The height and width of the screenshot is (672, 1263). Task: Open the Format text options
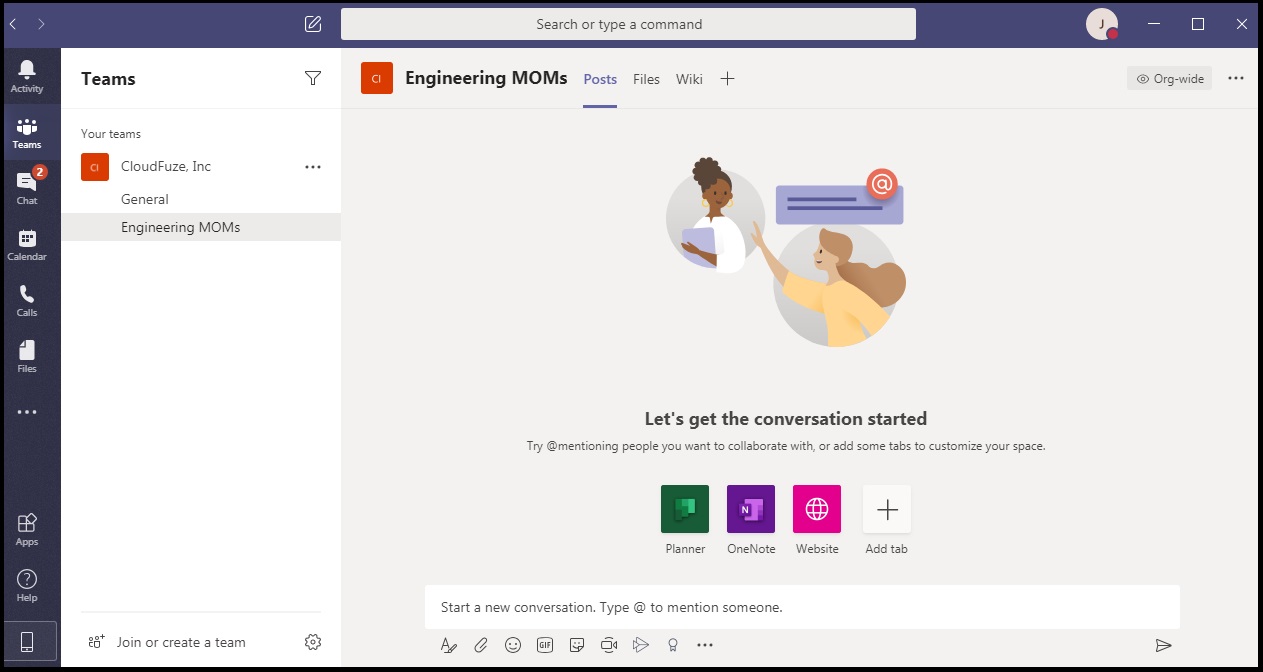pos(449,645)
